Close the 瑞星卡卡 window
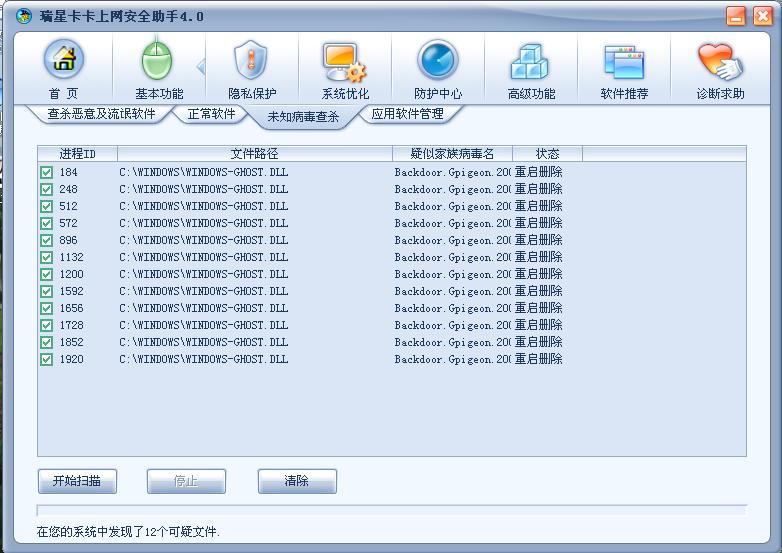The width and height of the screenshot is (782, 553). 763,16
